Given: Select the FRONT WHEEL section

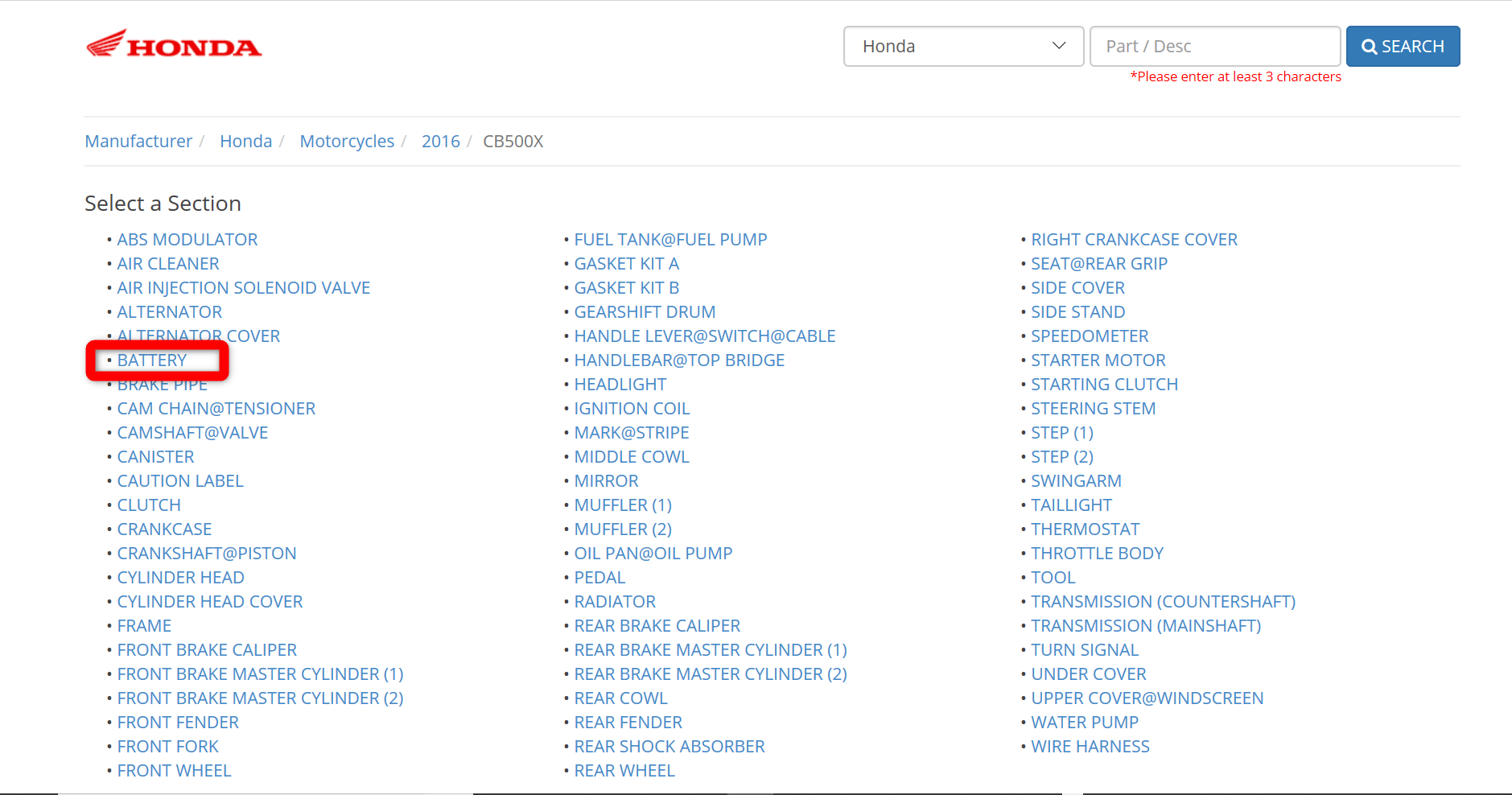Looking at the screenshot, I should tap(175, 771).
